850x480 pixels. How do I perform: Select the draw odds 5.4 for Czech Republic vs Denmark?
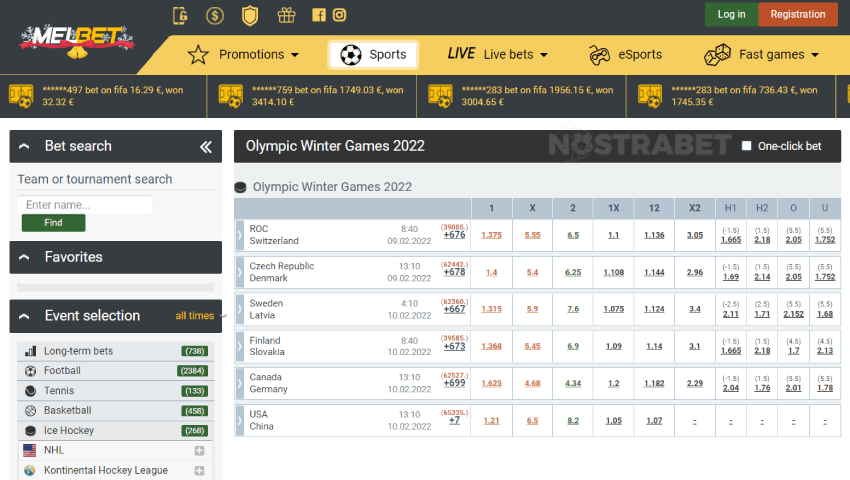(x=532, y=272)
